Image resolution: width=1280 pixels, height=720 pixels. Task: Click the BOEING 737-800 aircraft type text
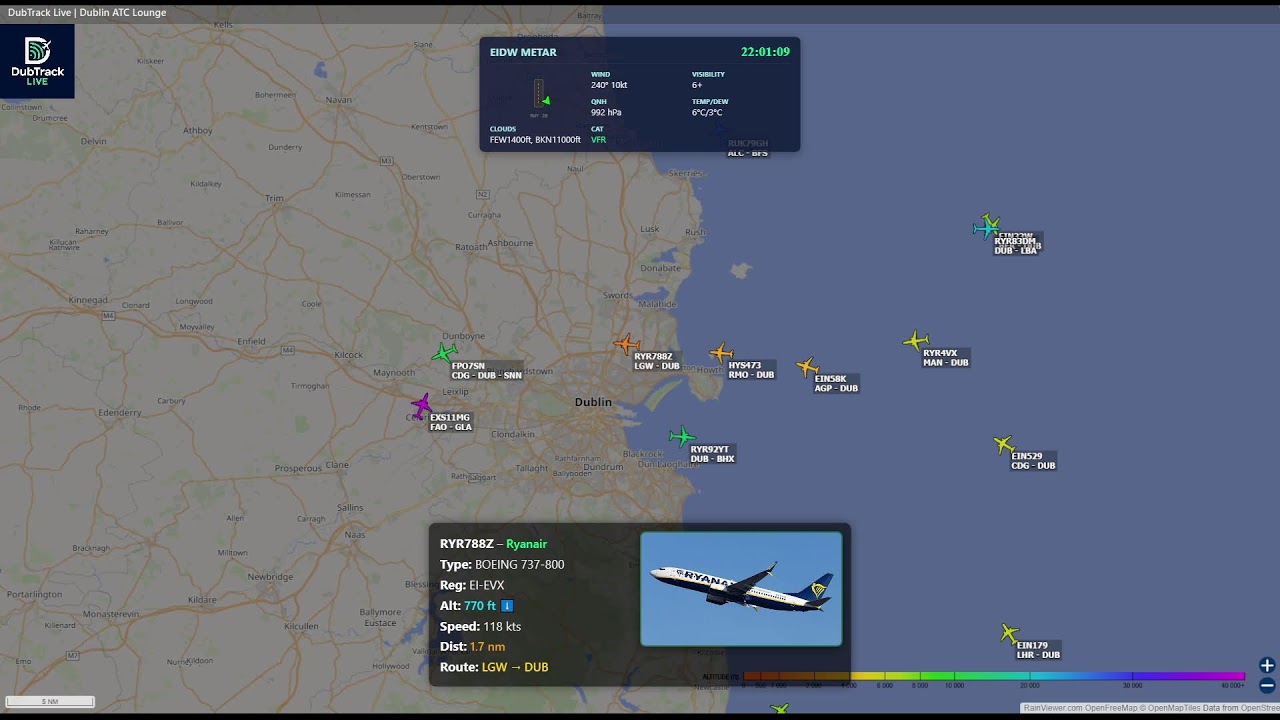click(x=520, y=565)
